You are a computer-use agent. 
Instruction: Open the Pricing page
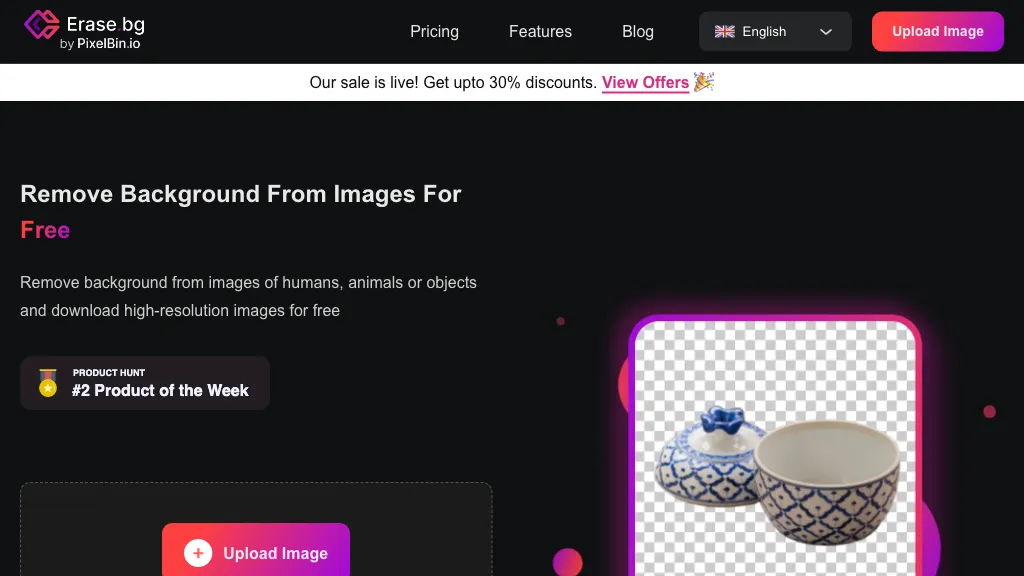pyautogui.click(x=434, y=31)
